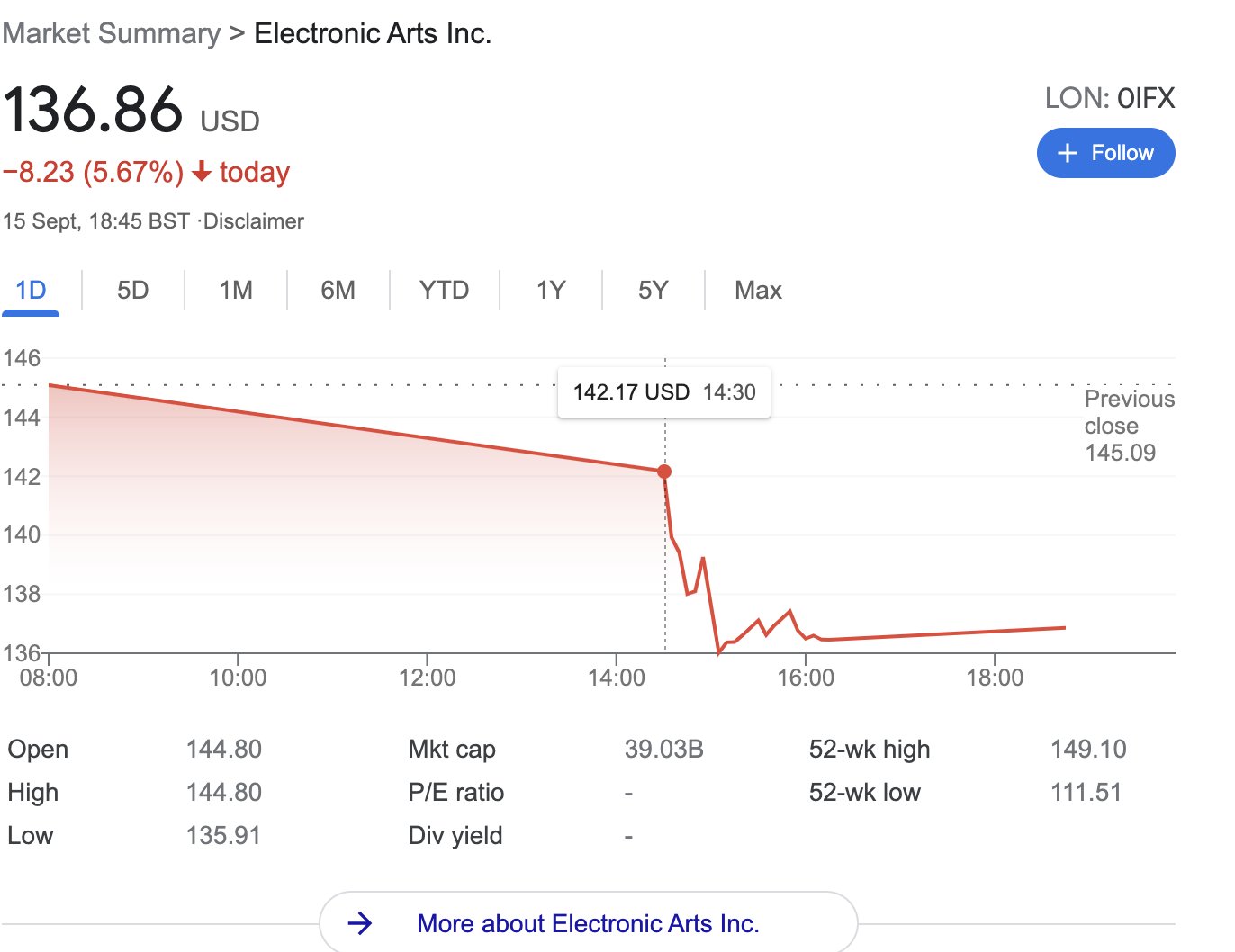This screenshot has height=952, width=1235.
Task: Click the chart line at 16:00
Action: pyautogui.click(x=806, y=636)
